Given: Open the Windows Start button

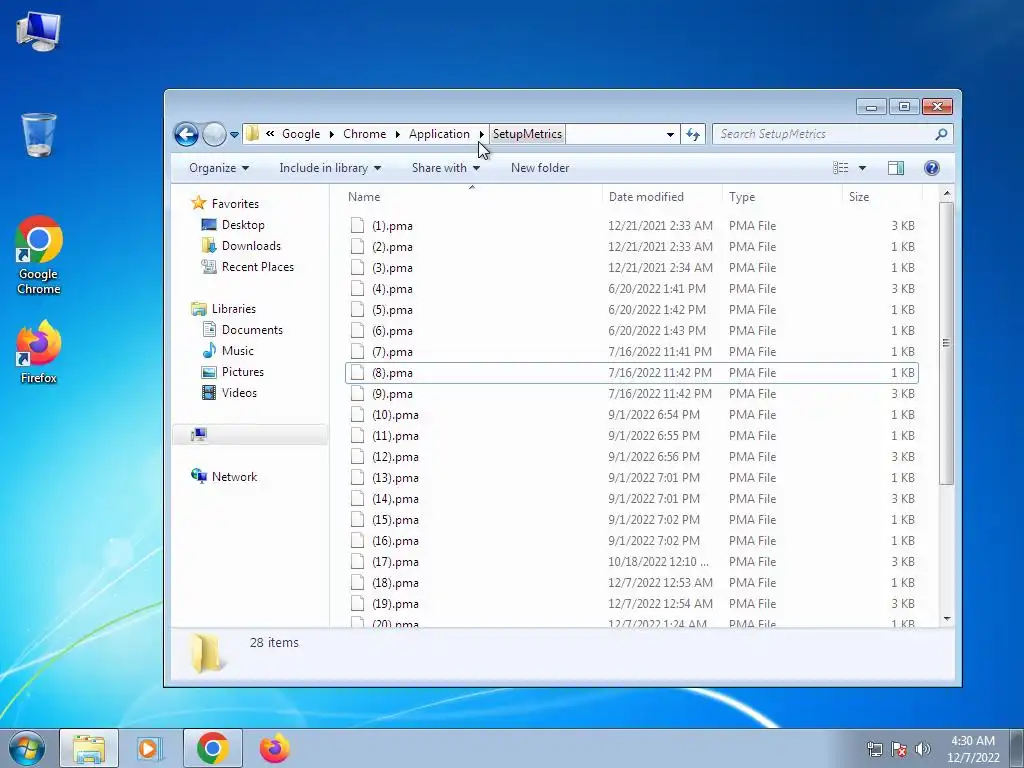Looking at the screenshot, I should click(x=26, y=748).
